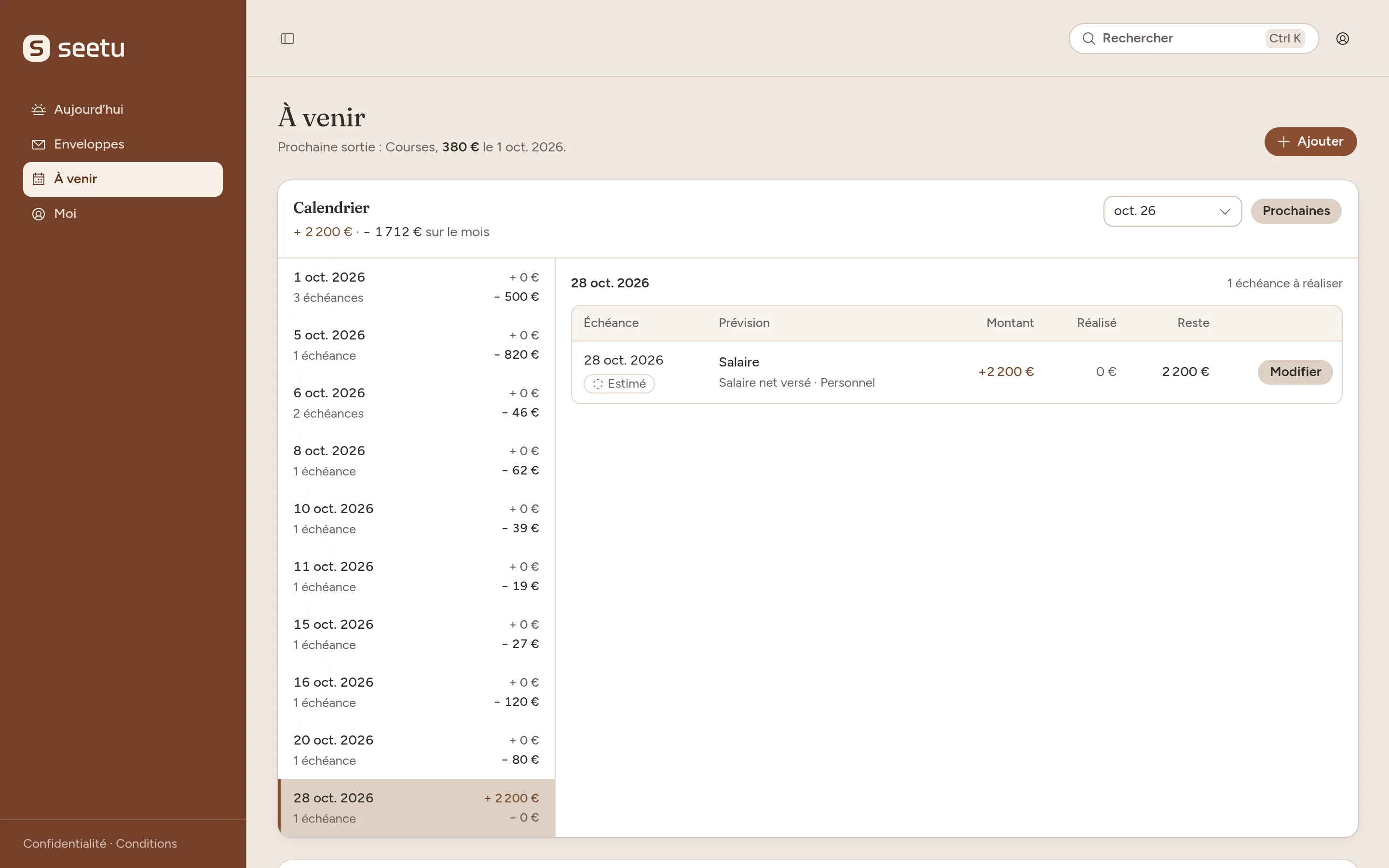Open Confidentialité link

tap(64, 843)
